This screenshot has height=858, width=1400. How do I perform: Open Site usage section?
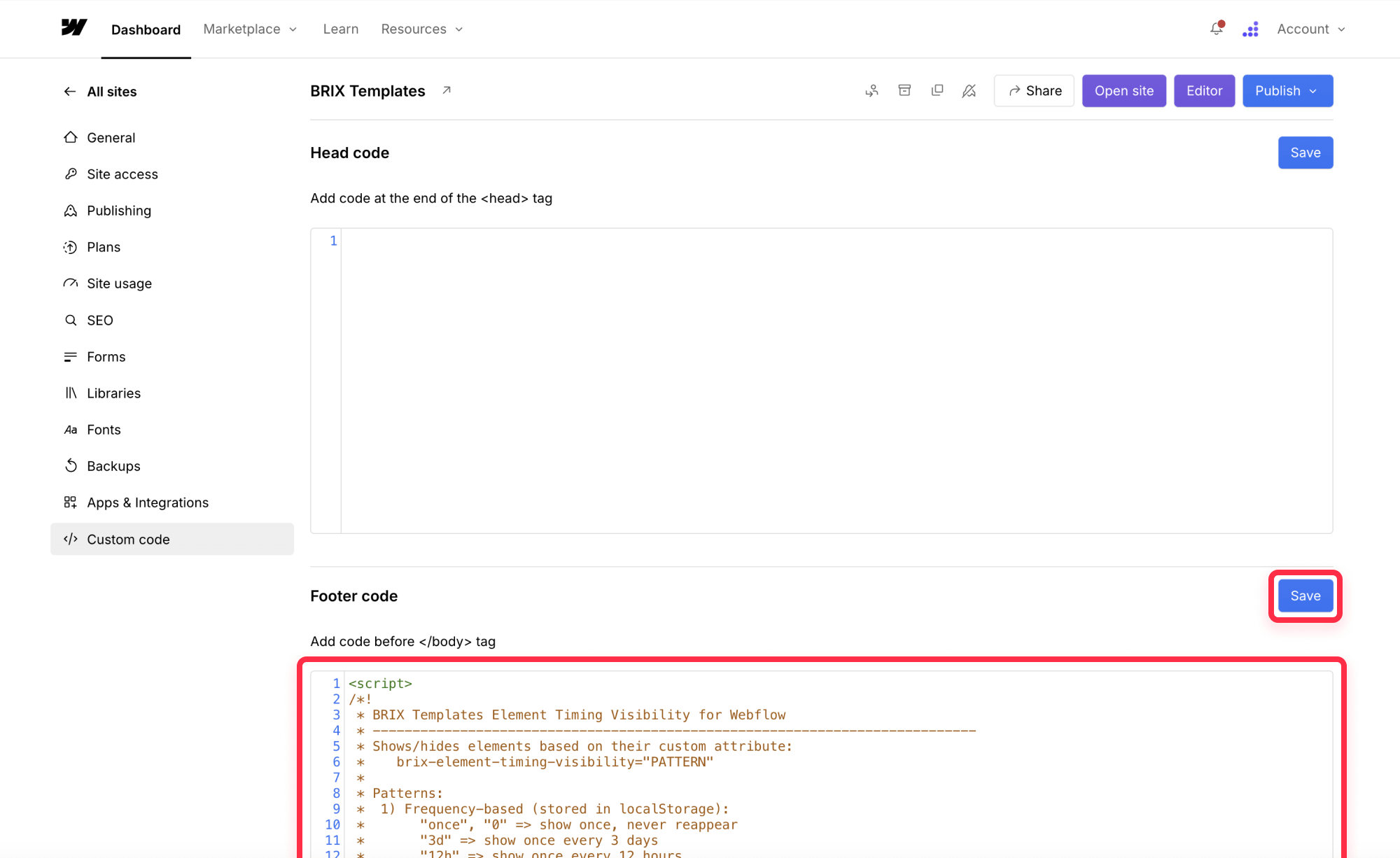tap(172, 283)
